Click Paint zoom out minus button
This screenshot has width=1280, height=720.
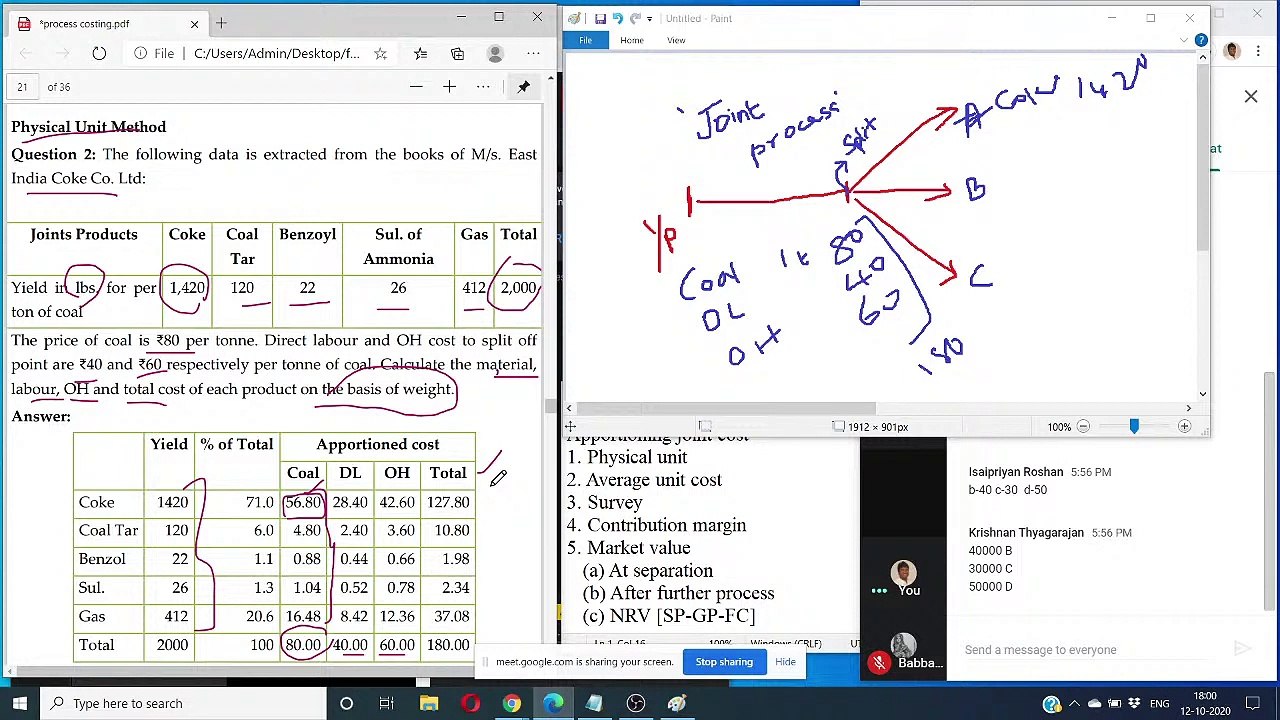[1083, 427]
